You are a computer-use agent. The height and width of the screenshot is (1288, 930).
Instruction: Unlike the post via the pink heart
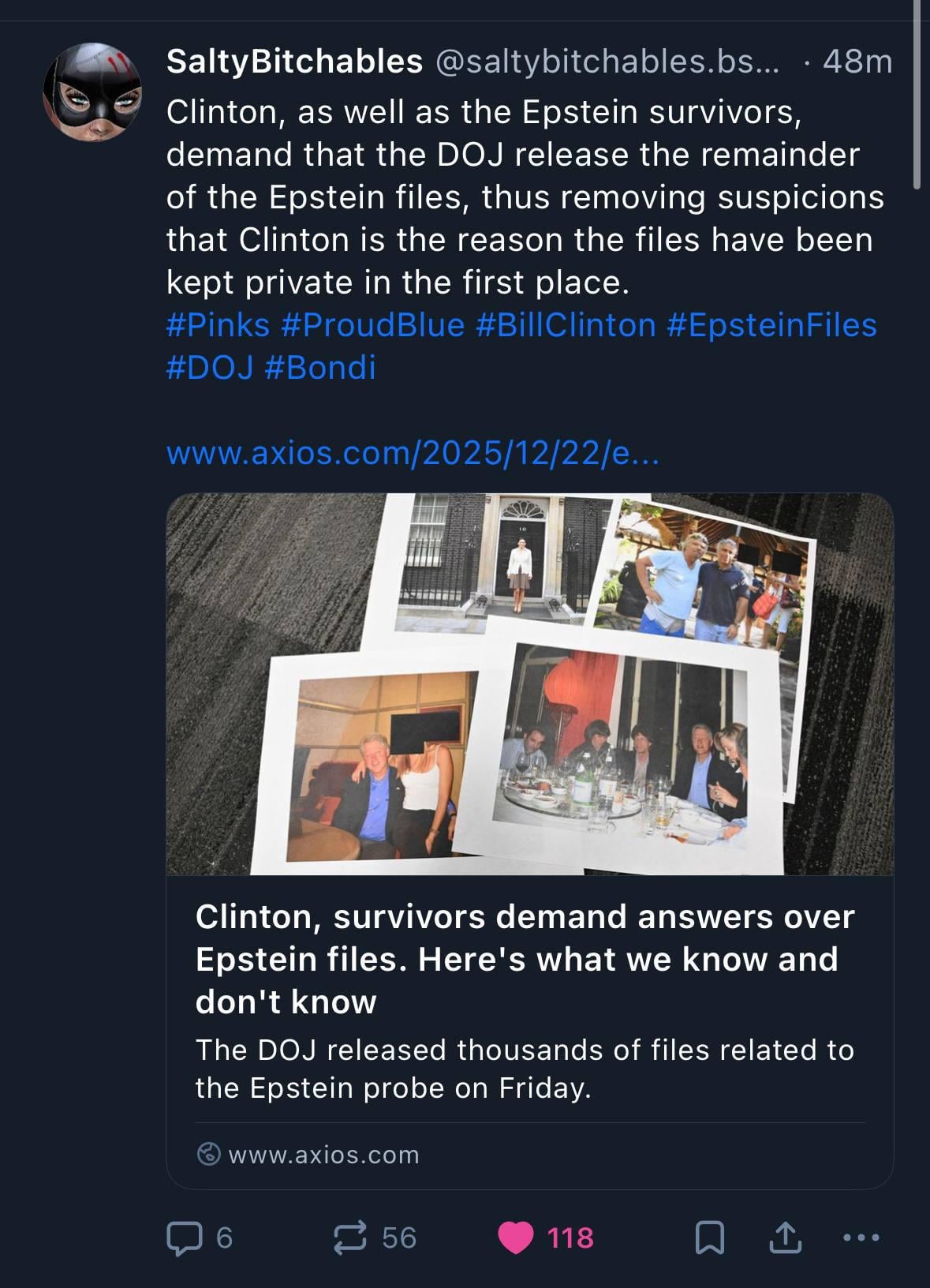tap(516, 1237)
